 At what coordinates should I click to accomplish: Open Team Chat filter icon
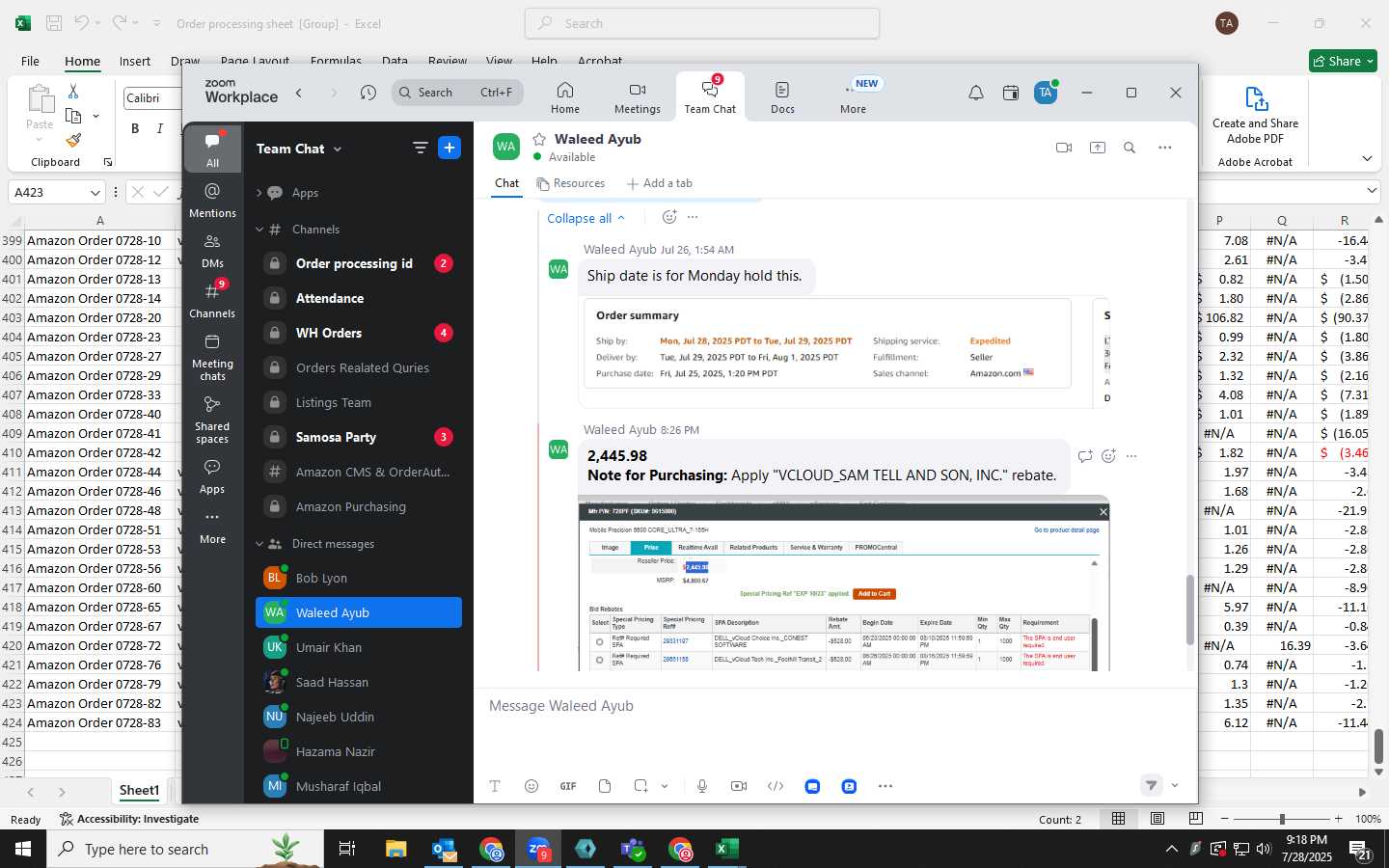(x=421, y=148)
